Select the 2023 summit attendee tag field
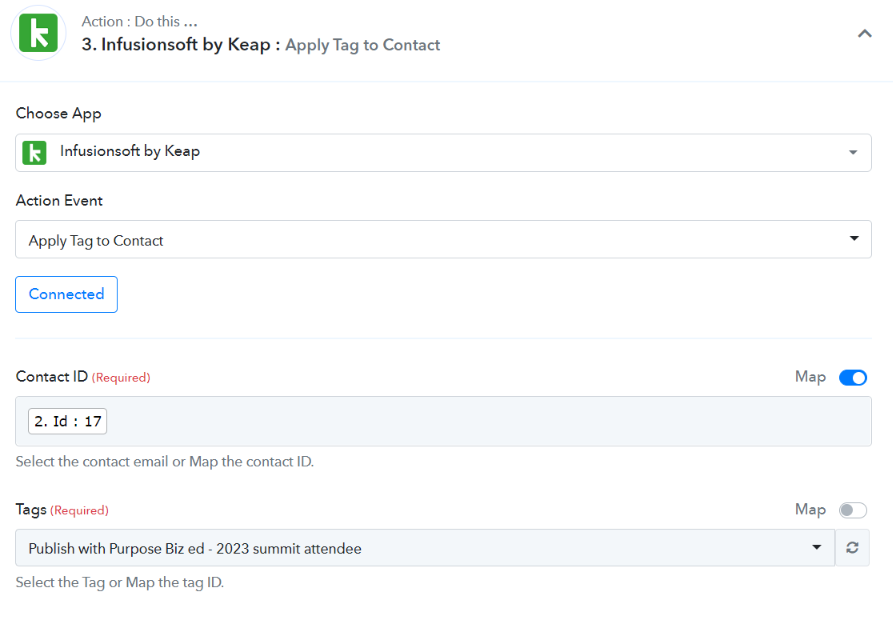 pyautogui.click(x=425, y=548)
